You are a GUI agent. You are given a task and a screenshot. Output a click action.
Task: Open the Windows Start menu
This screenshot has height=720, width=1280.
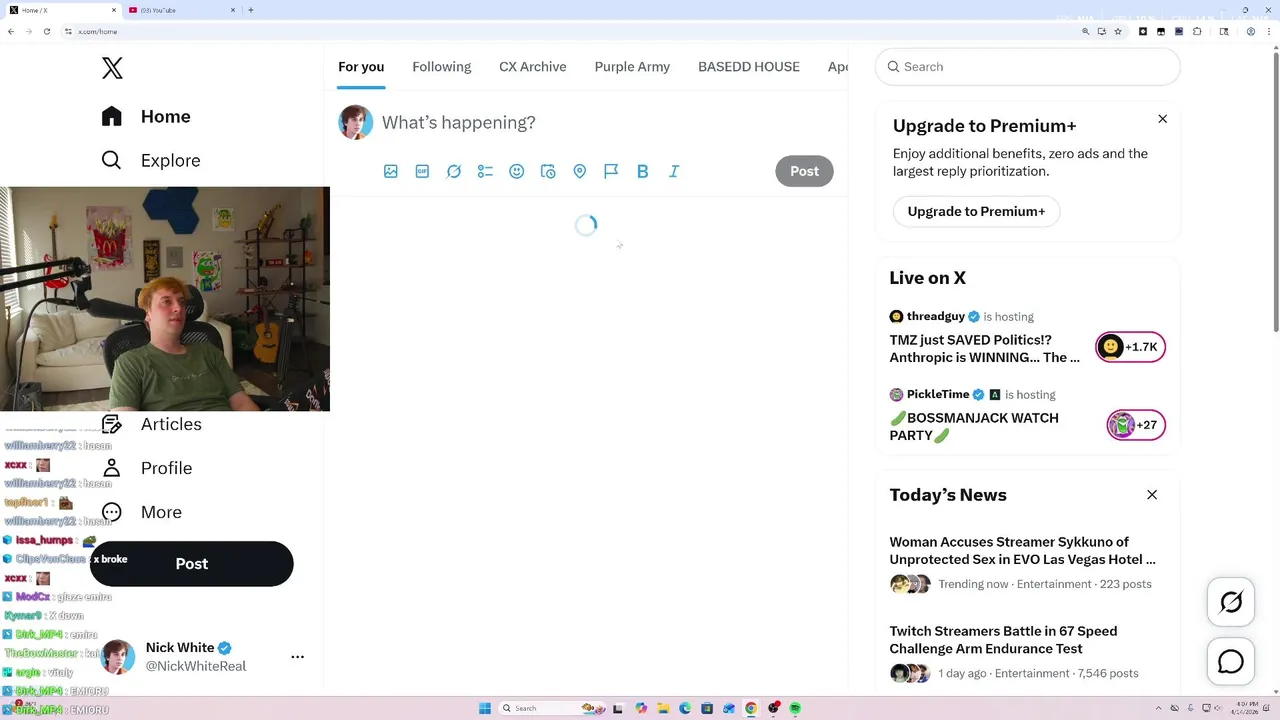tap(485, 708)
